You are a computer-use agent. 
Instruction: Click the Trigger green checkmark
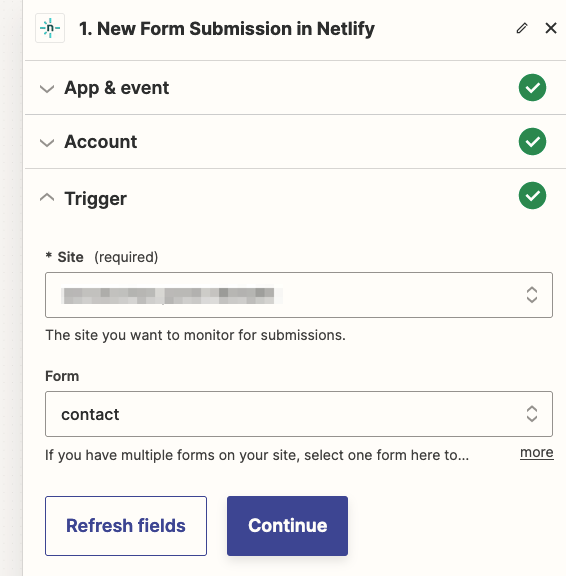pos(532,195)
